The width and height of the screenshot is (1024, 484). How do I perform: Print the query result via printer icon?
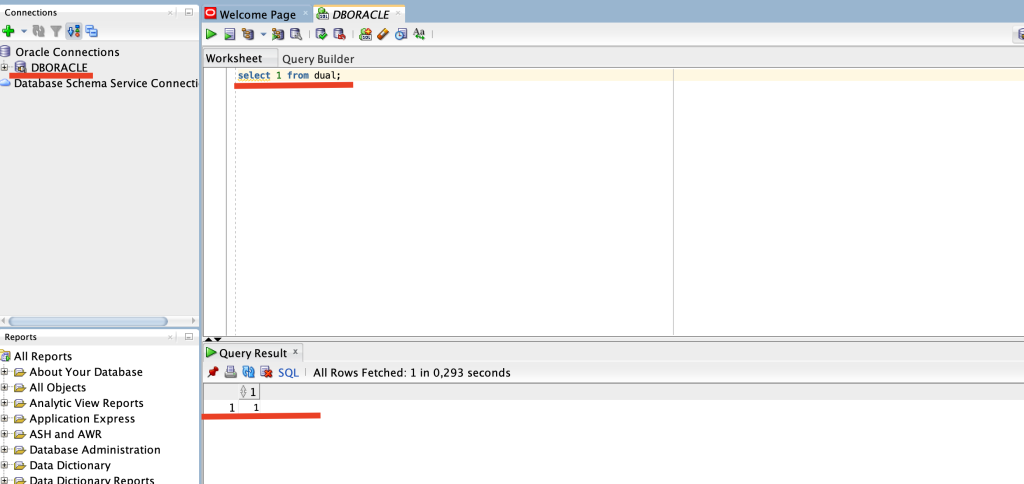click(230, 372)
